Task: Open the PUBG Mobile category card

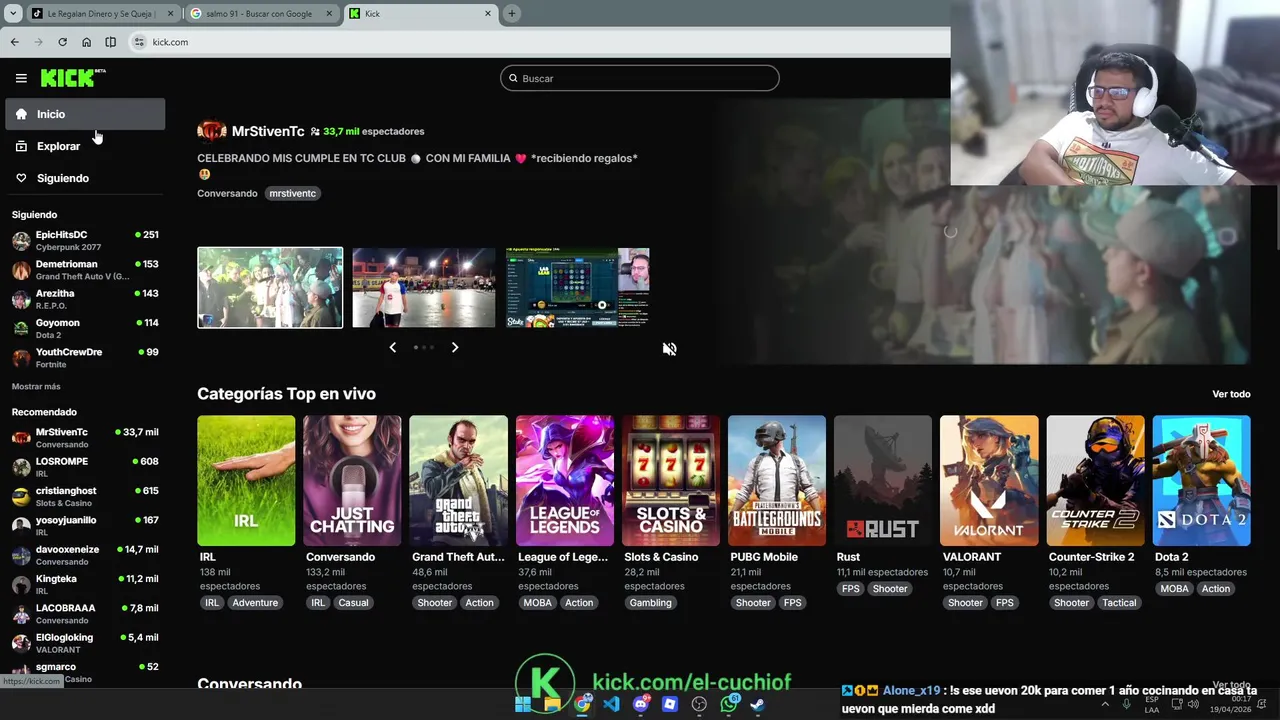Action: coord(777,481)
